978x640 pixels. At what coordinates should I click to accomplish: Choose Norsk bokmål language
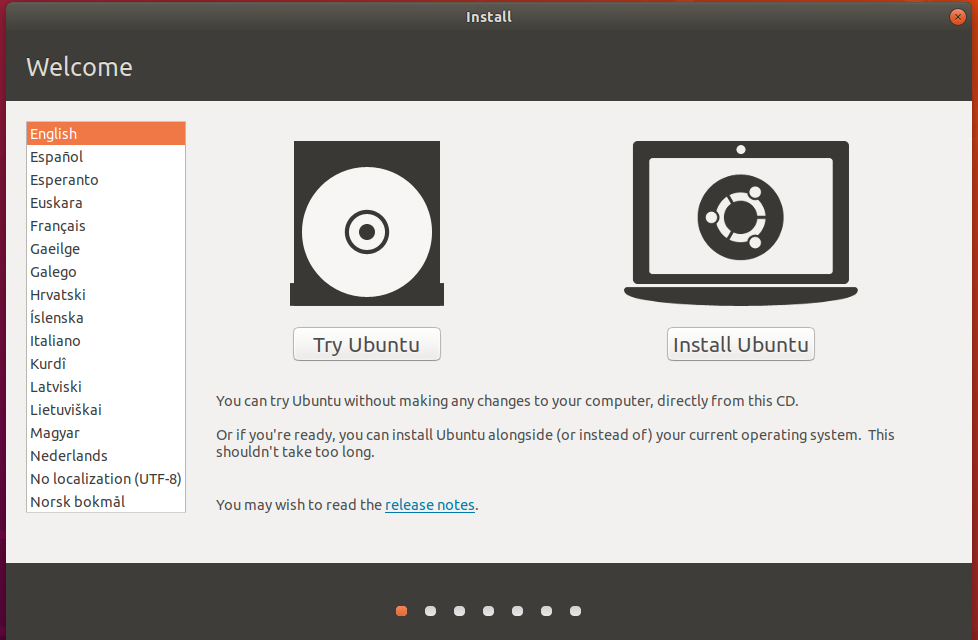106,502
